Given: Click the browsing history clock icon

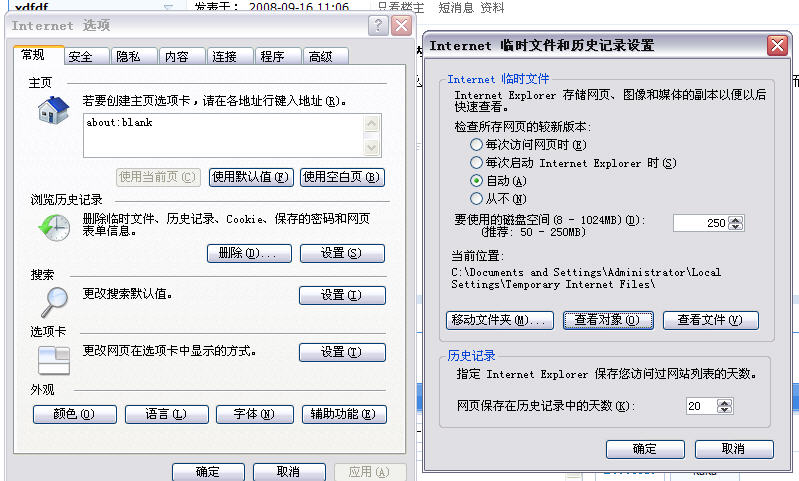Looking at the screenshot, I should tap(54, 227).
